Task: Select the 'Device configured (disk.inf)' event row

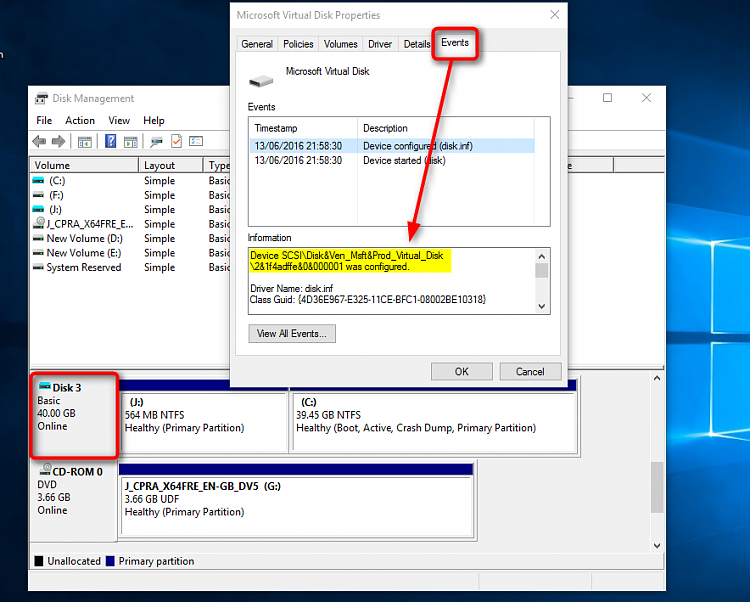Action: click(x=392, y=146)
